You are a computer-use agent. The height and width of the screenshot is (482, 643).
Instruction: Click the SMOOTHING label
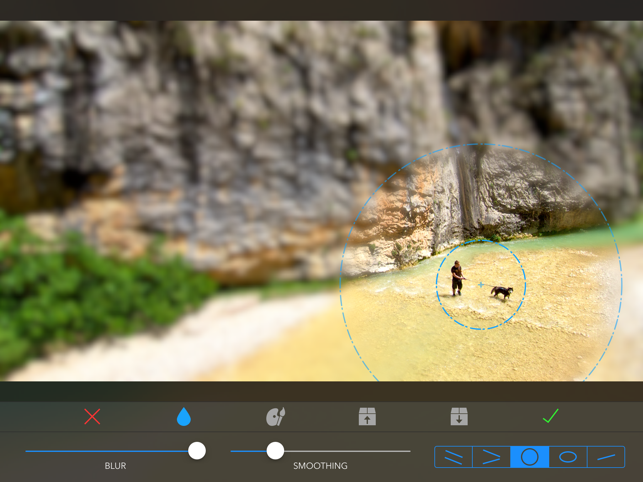tap(320, 466)
